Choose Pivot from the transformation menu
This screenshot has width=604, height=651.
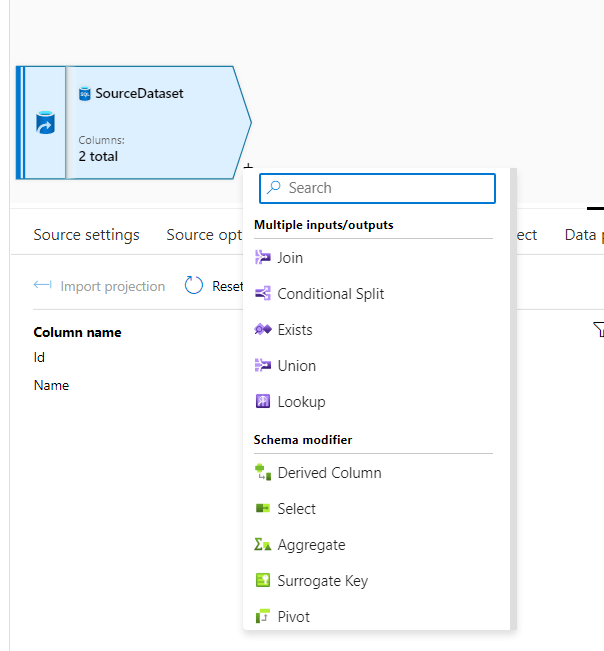[294, 617]
